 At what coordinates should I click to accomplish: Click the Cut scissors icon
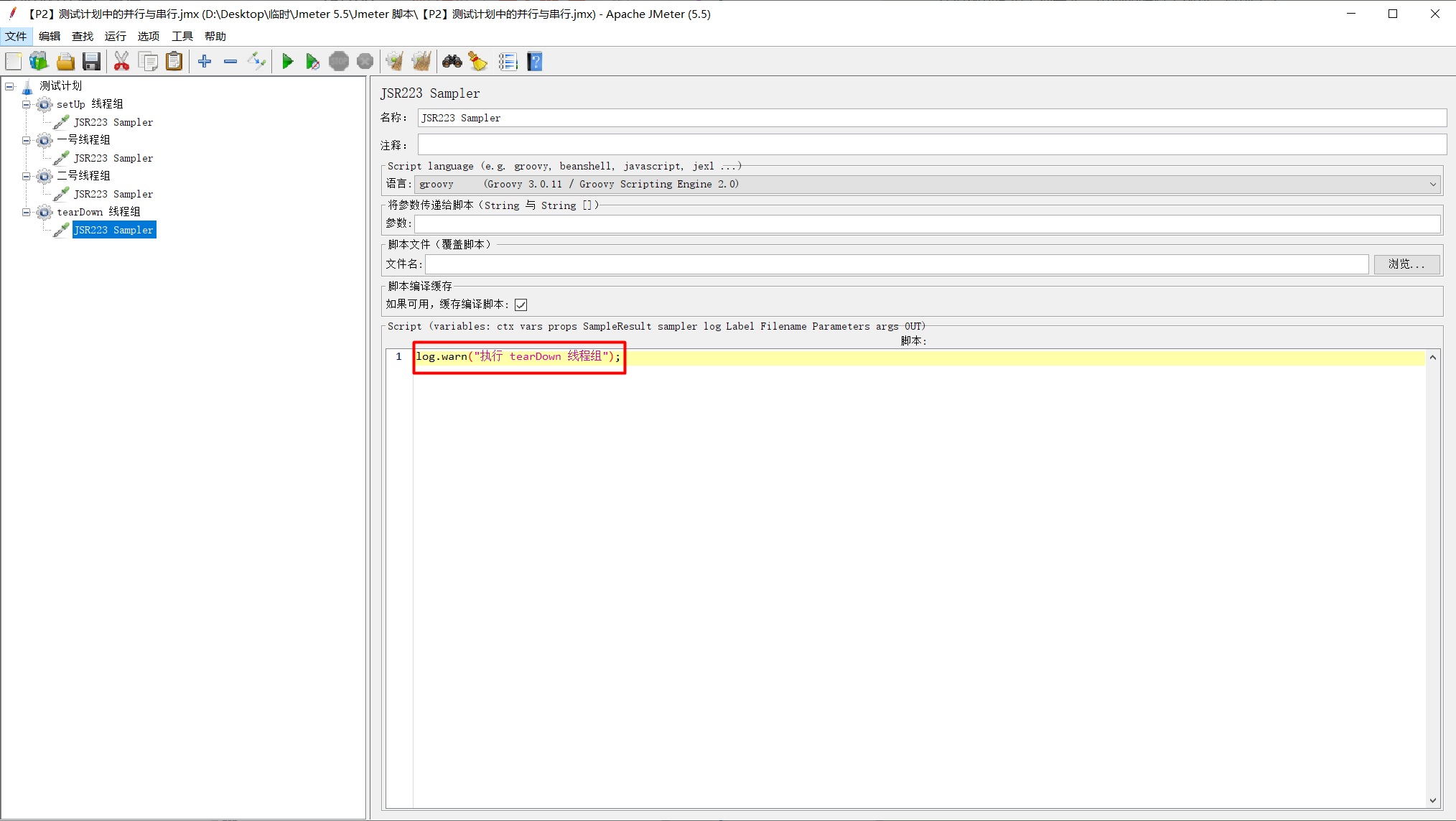click(121, 62)
